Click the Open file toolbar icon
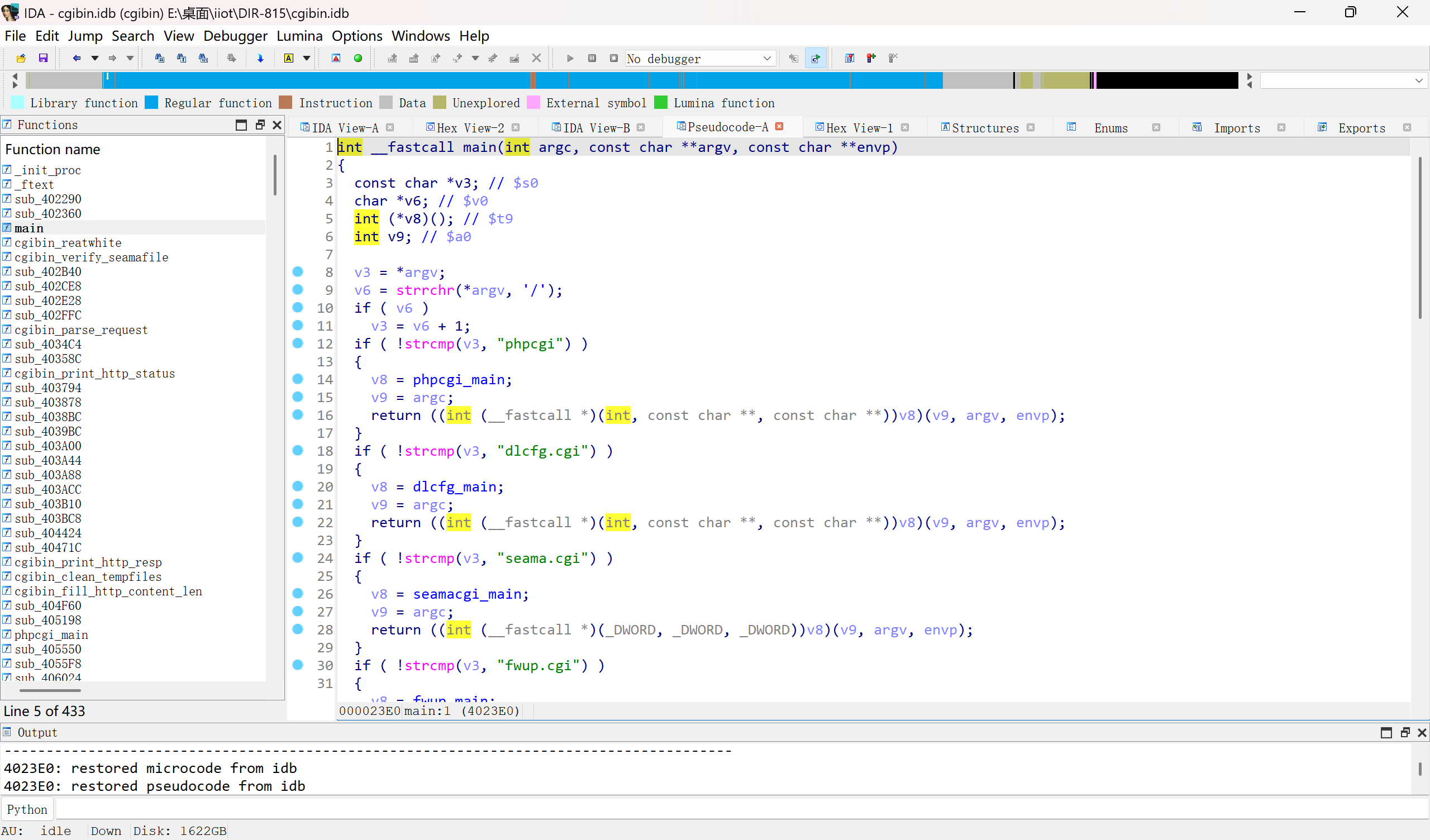This screenshot has height=840, width=1430. [x=21, y=58]
